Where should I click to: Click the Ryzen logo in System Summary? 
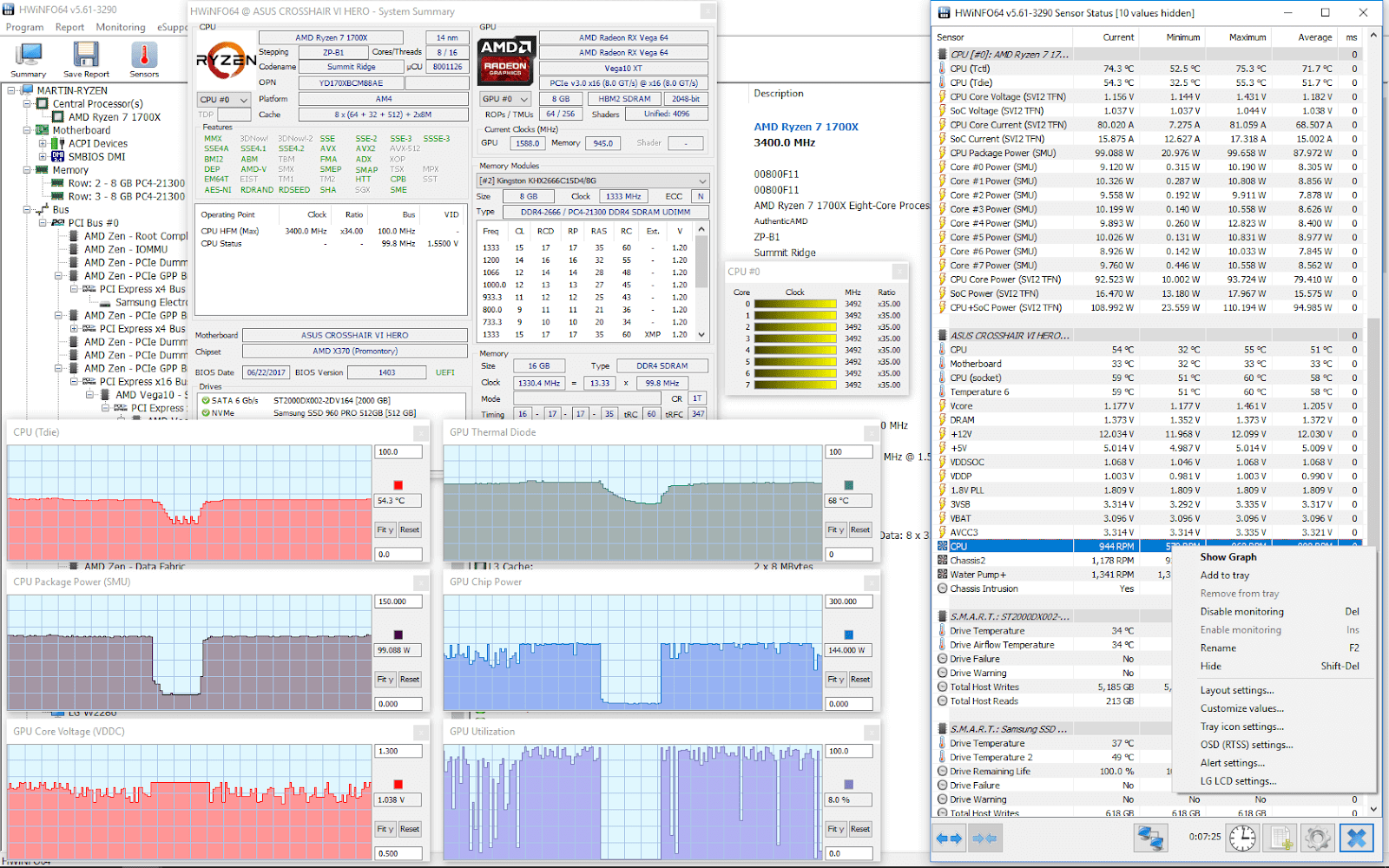226,59
